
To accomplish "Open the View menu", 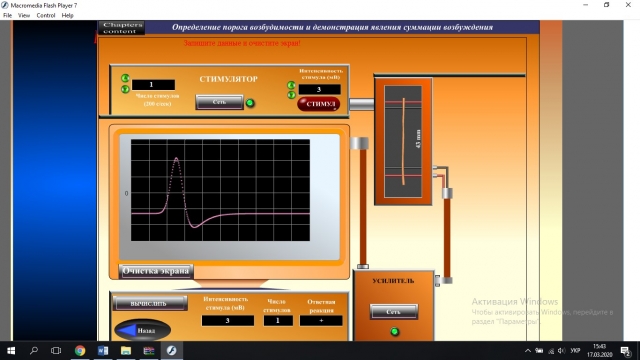I will 24,16.
